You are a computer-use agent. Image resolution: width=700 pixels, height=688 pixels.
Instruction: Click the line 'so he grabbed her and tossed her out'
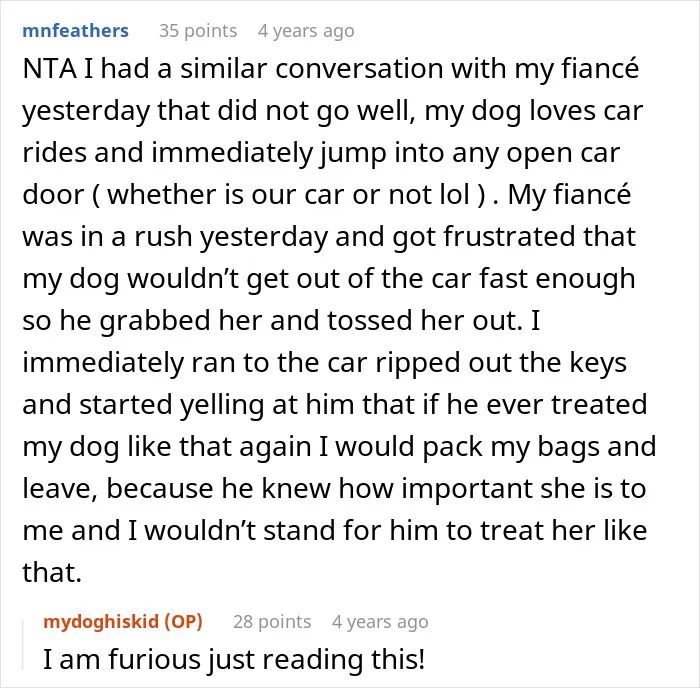point(272,321)
